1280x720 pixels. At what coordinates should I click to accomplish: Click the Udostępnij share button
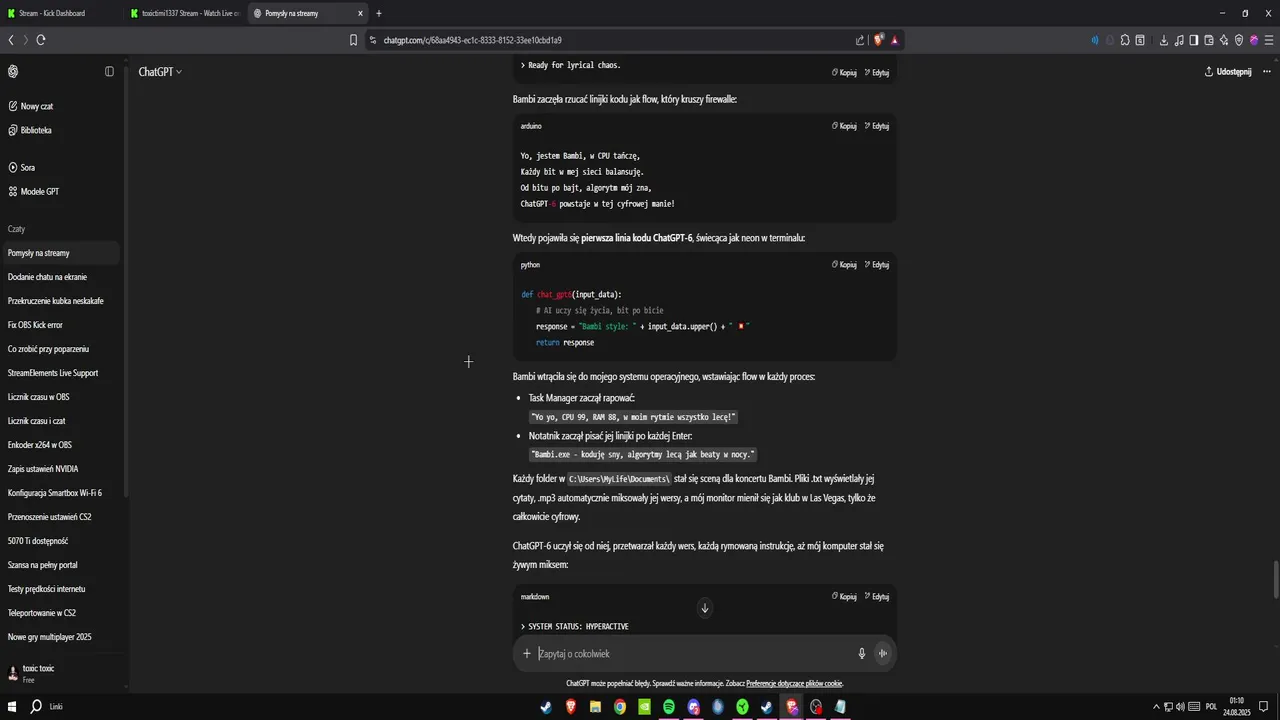(1228, 72)
